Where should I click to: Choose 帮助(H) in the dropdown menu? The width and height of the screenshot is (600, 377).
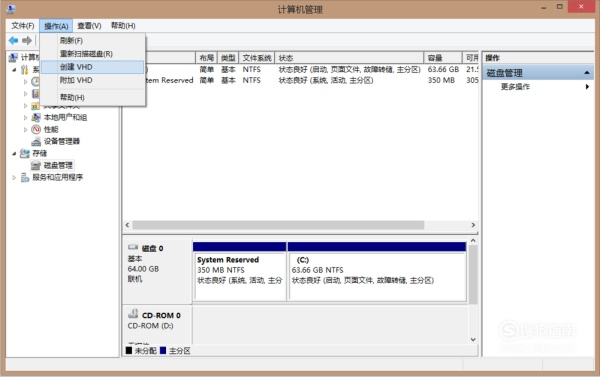[92, 97]
